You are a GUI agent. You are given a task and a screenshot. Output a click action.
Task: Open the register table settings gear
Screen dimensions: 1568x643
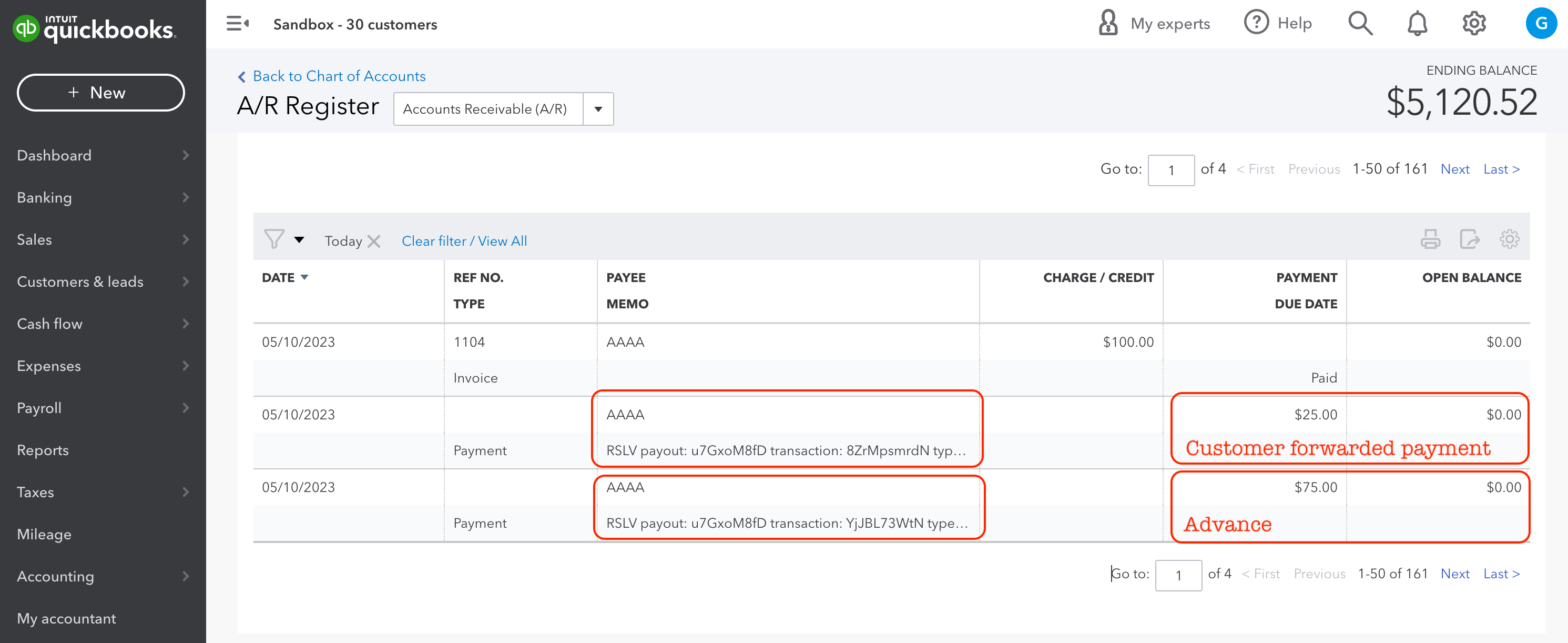point(1509,239)
